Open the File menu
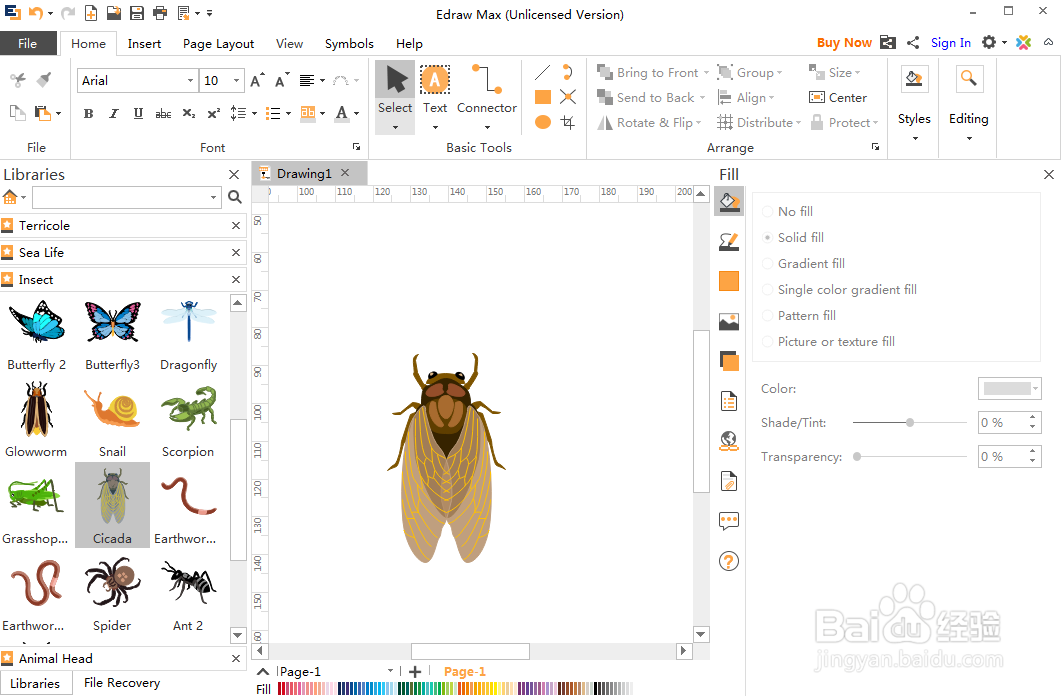 28,43
